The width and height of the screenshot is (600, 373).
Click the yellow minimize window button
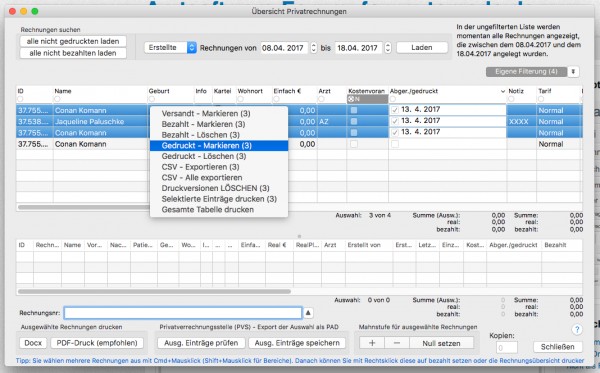pyautogui.click(x=23, y=11)
